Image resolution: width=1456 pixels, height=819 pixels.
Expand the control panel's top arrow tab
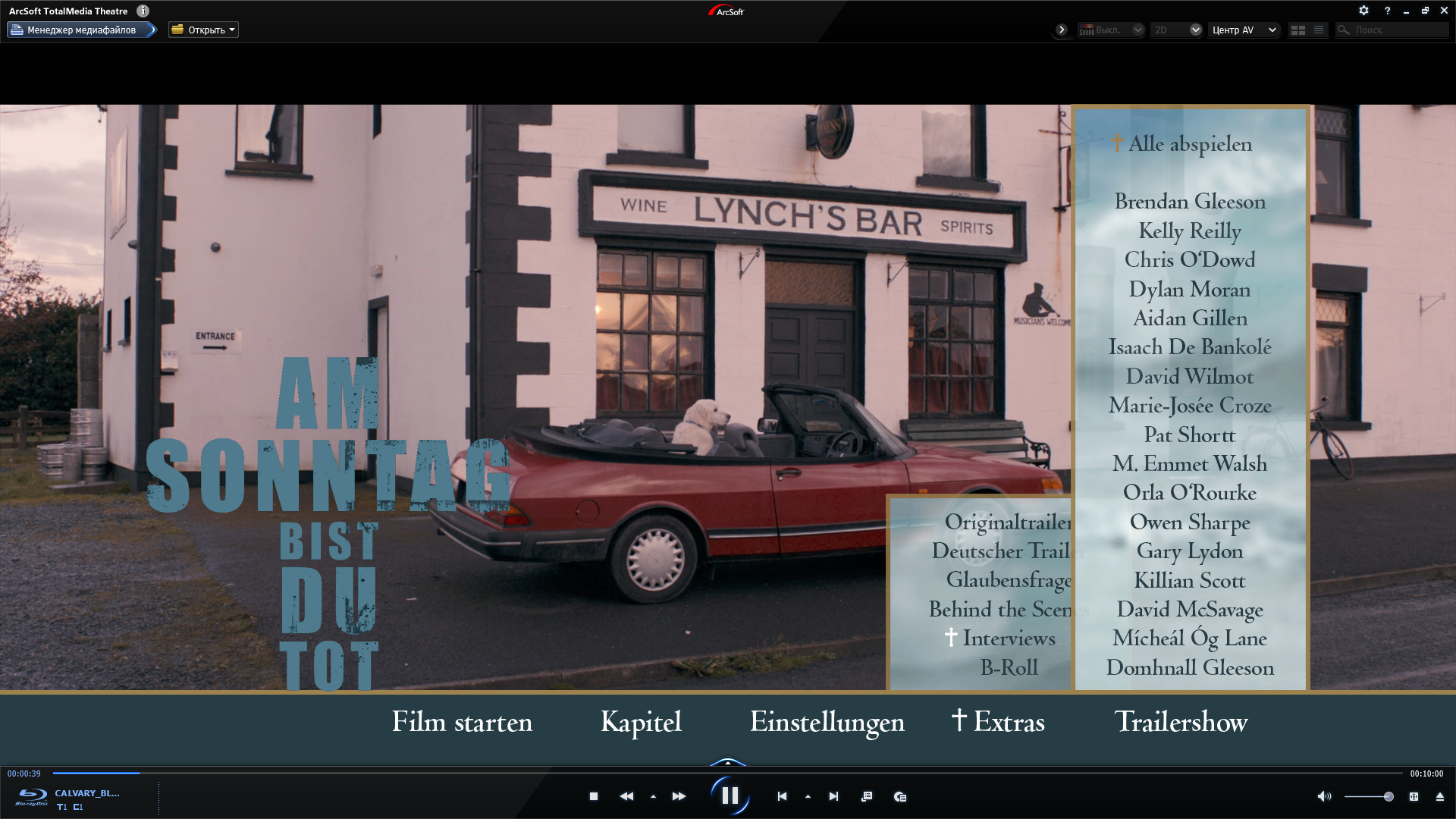(728, 761)
